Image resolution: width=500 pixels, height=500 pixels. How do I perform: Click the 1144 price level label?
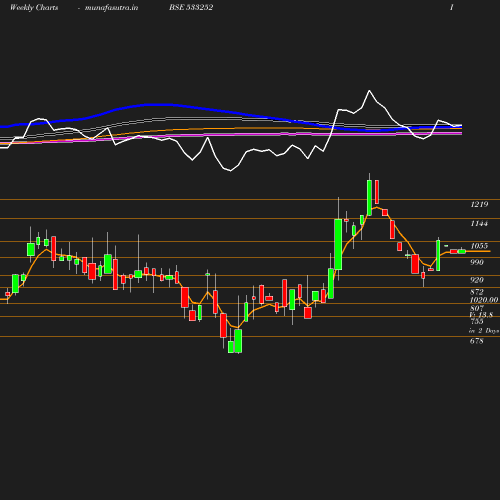point(479,224)
